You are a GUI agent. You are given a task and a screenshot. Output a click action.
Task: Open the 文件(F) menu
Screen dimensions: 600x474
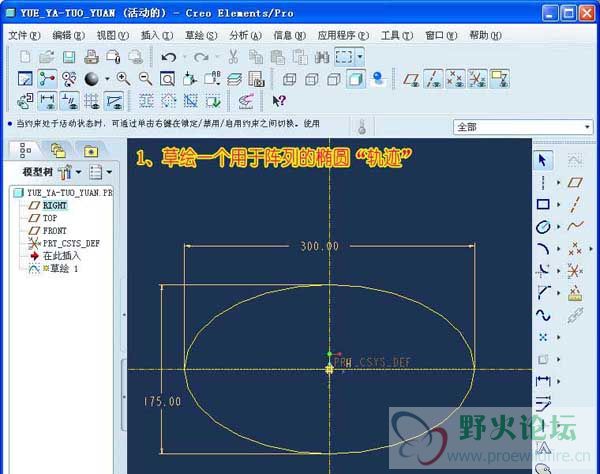coord(24,36)
